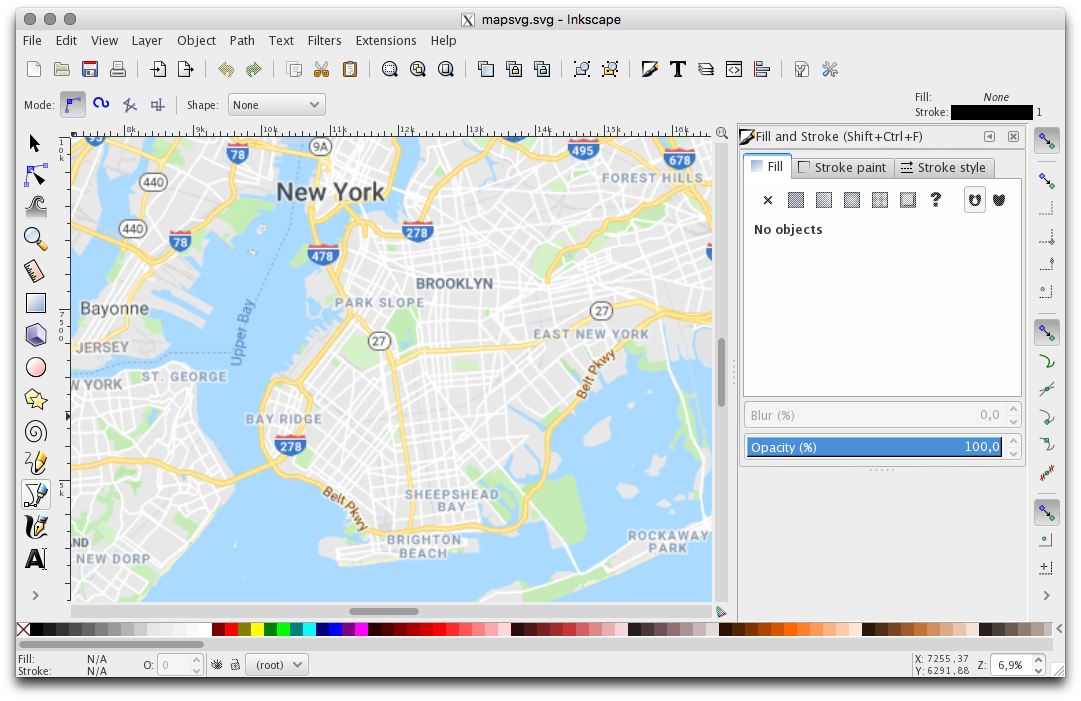The width and height of the screenshot is (1081, 701).
Task: Expand more snap controls chevron
Action: tap(1047, 596)
